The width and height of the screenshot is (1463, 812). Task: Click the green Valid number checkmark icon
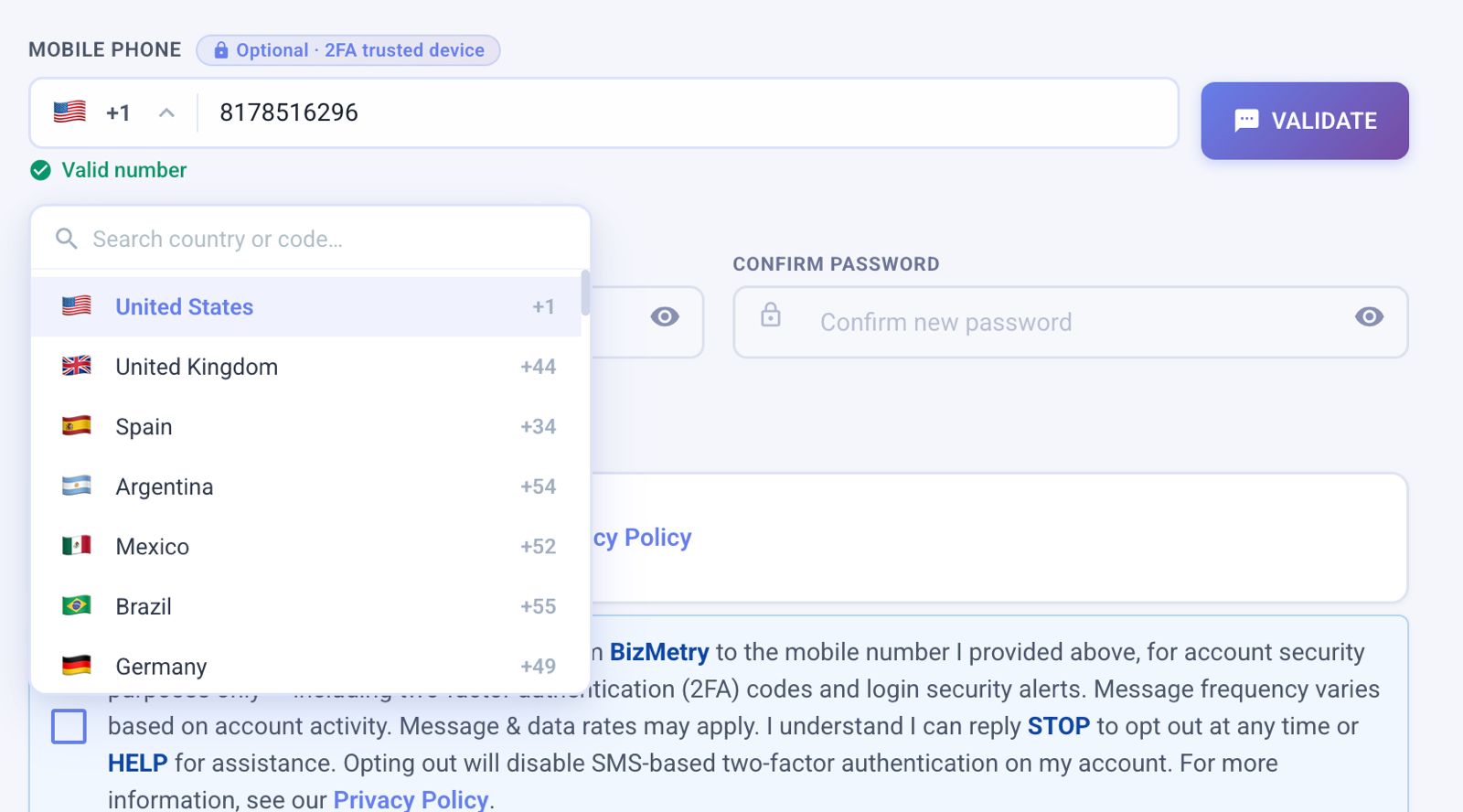pyautogui.click(x=40, y=170)
